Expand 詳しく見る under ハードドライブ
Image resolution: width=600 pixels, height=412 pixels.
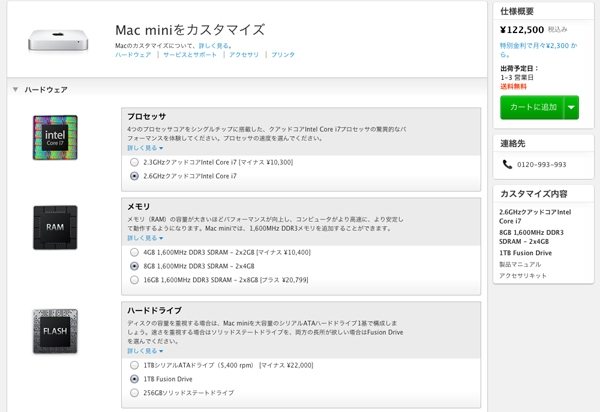pos(145,351)
